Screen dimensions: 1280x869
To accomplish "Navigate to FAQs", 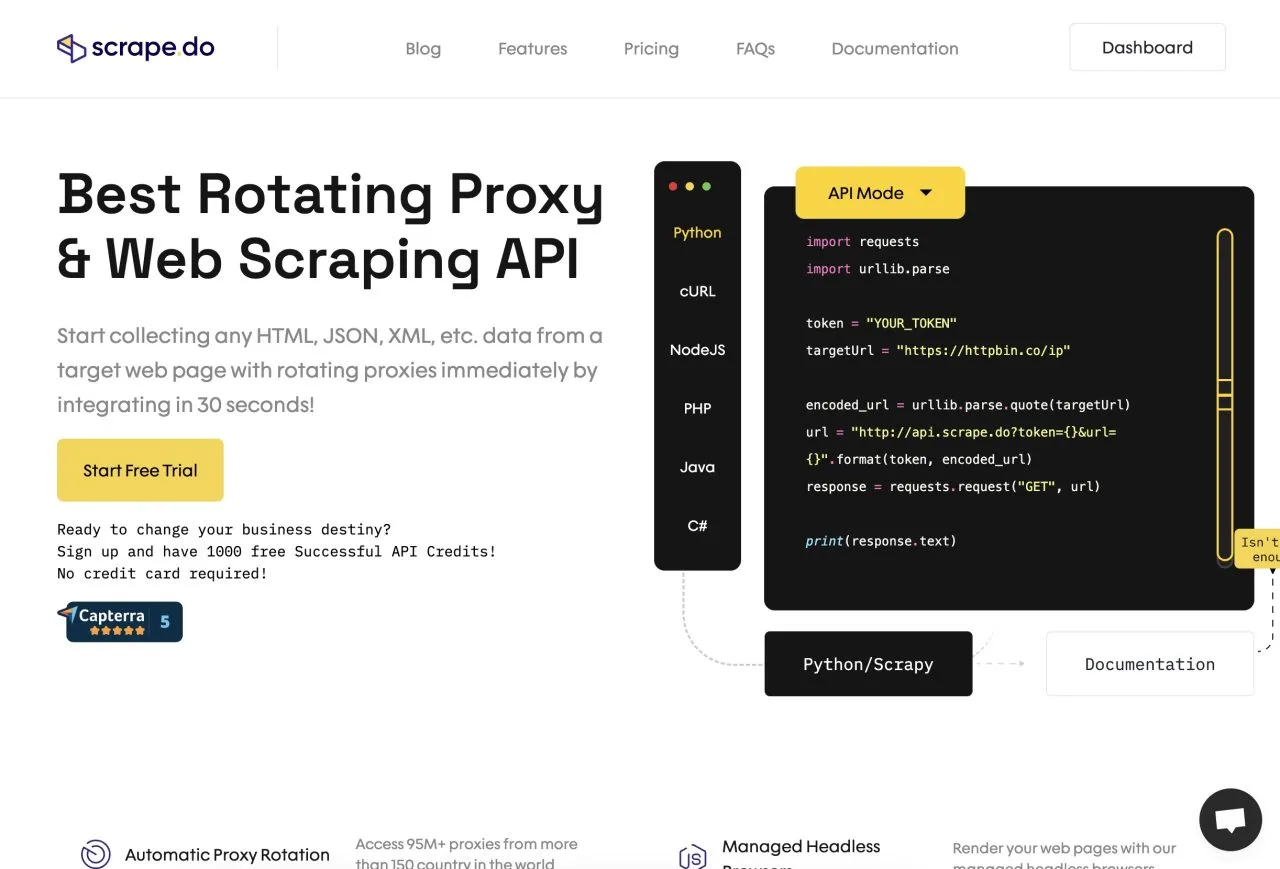I will [x=755, y=48].
